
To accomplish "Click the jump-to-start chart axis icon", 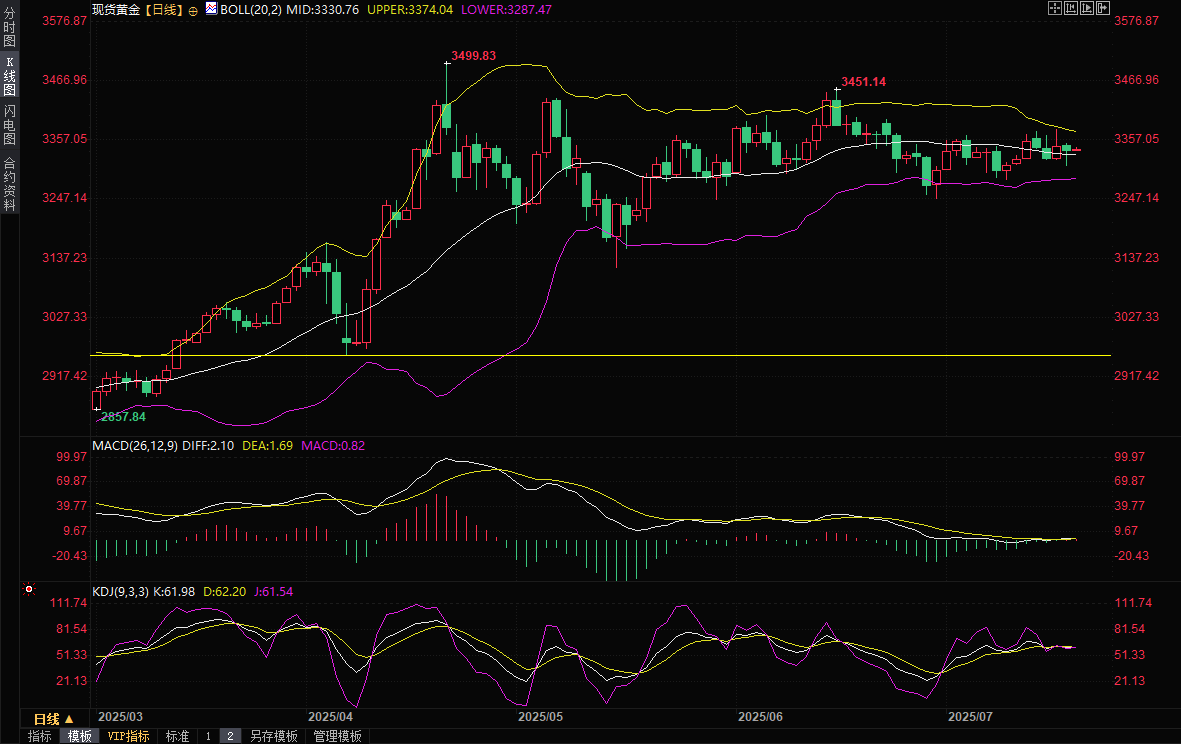I will pos(1071,8).
